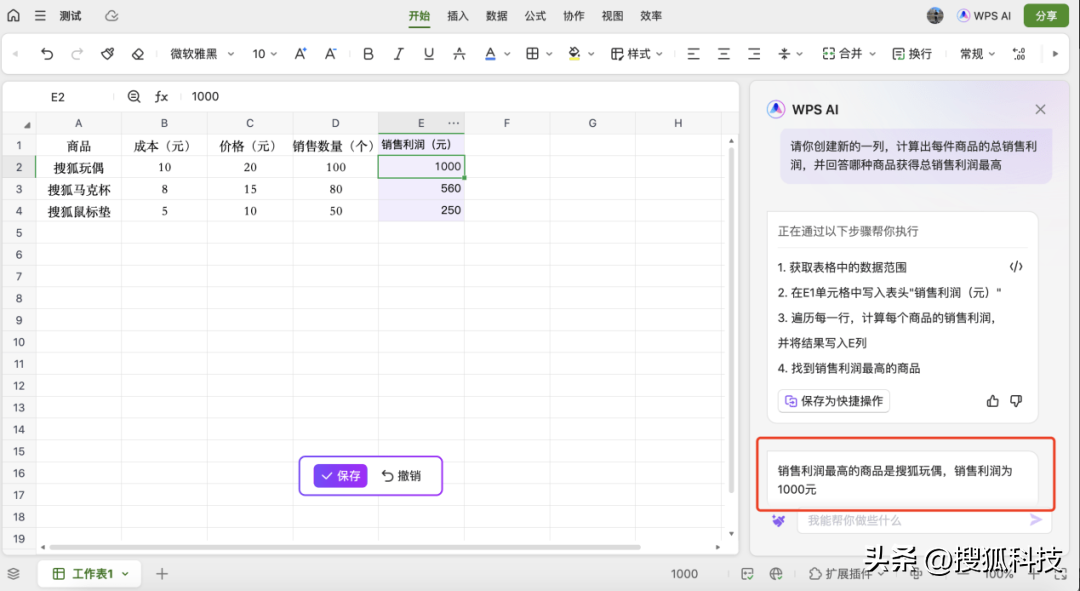Give thumbs up to AI response
This screenshot has height=591, width=1080.
[x=993, y=401]
